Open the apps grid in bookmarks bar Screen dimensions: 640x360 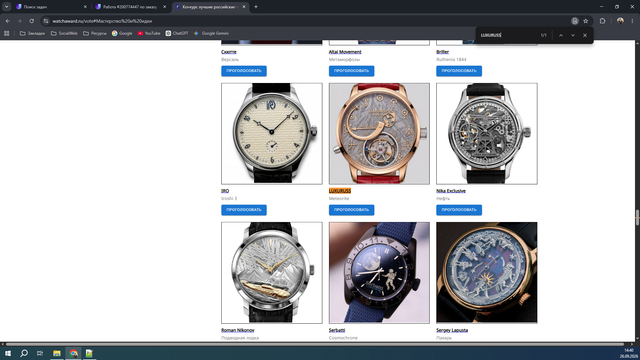[7, 33]
